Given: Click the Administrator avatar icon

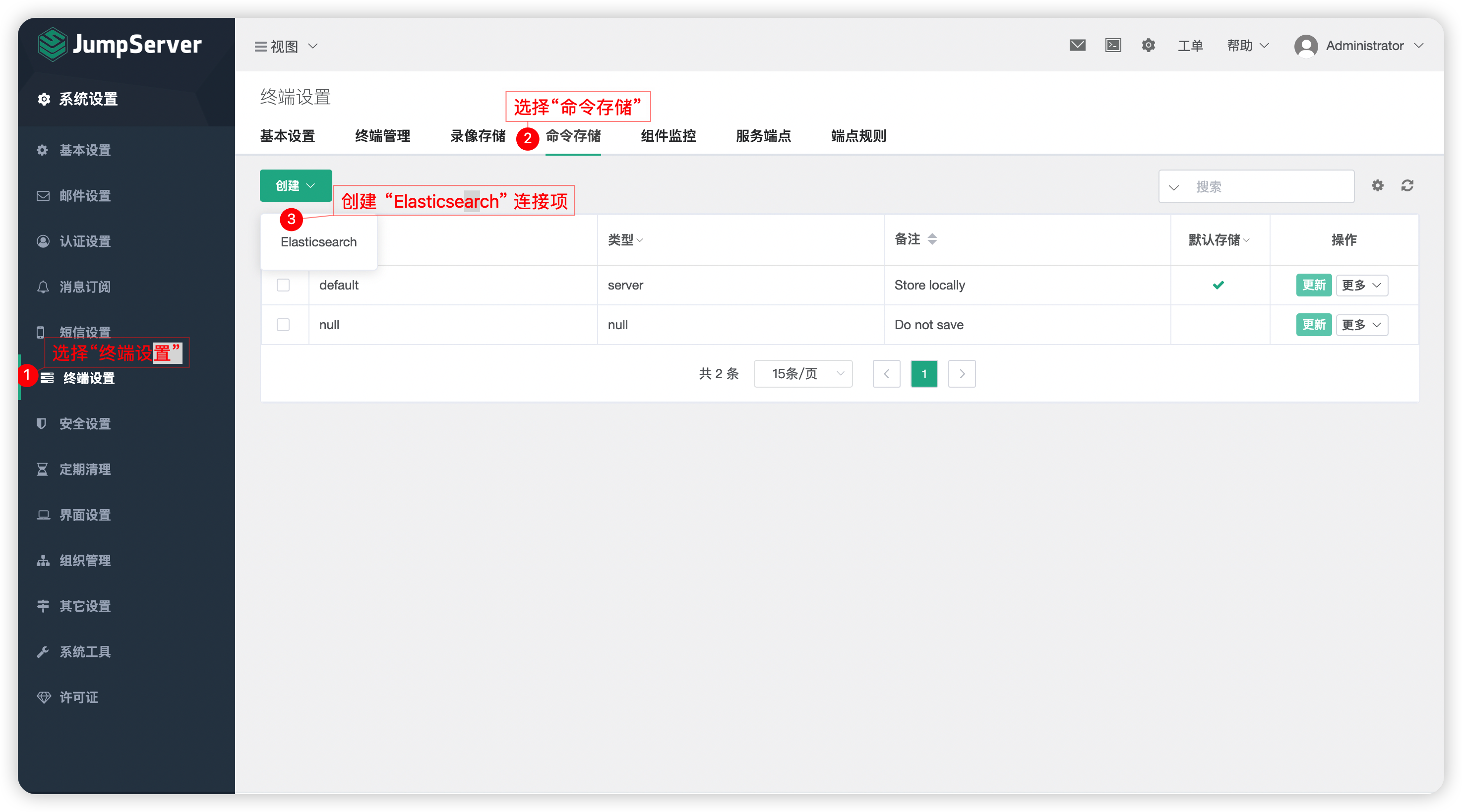Looking at the screenshot, I should coord(1306,46).
